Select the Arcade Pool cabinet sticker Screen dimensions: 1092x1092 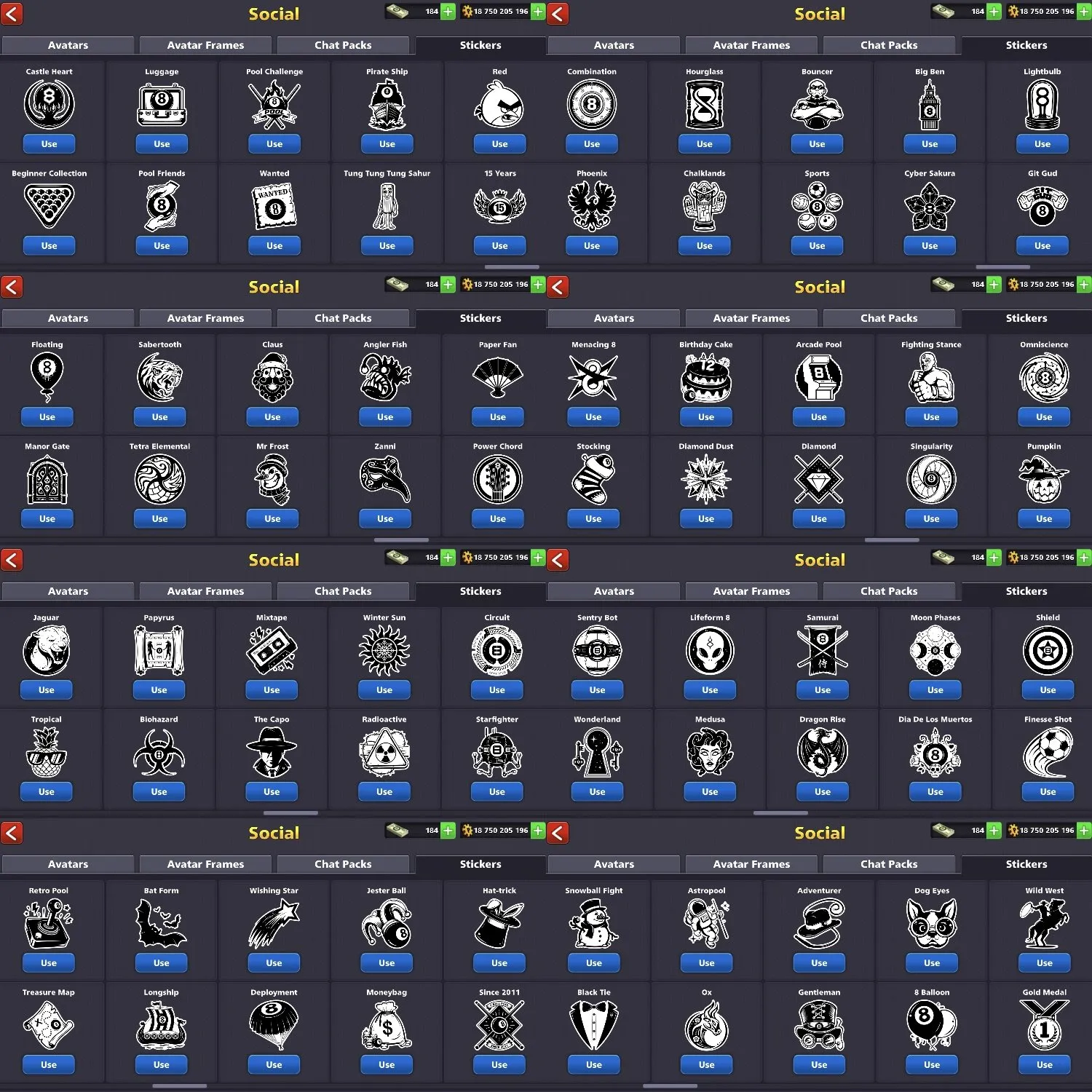coord(819,377)
